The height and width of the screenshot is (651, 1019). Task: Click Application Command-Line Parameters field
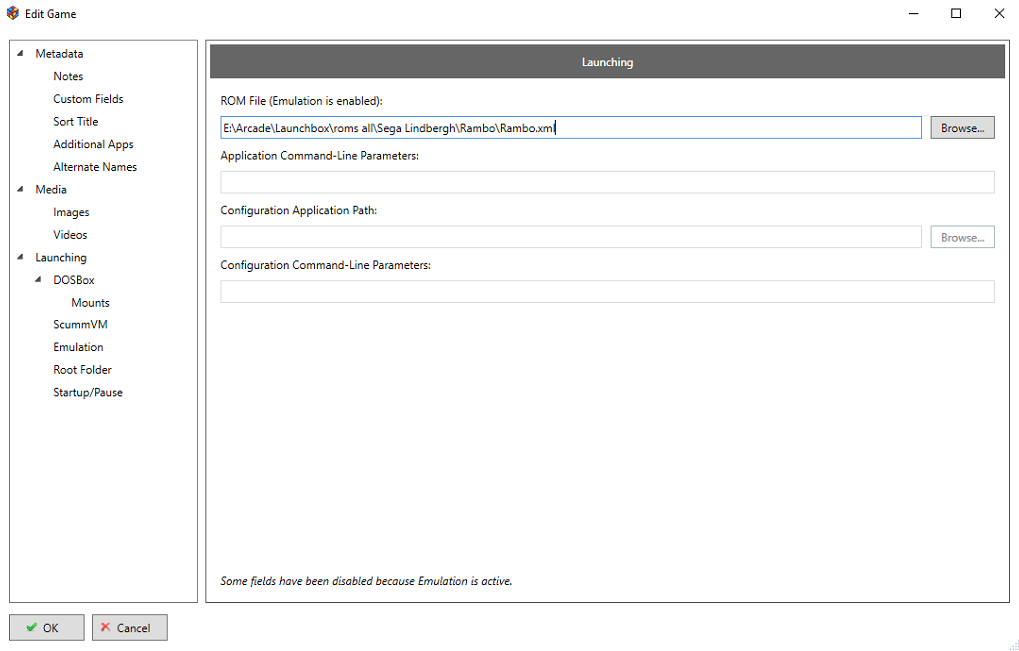pyautogui.click(x=607, y=183)
